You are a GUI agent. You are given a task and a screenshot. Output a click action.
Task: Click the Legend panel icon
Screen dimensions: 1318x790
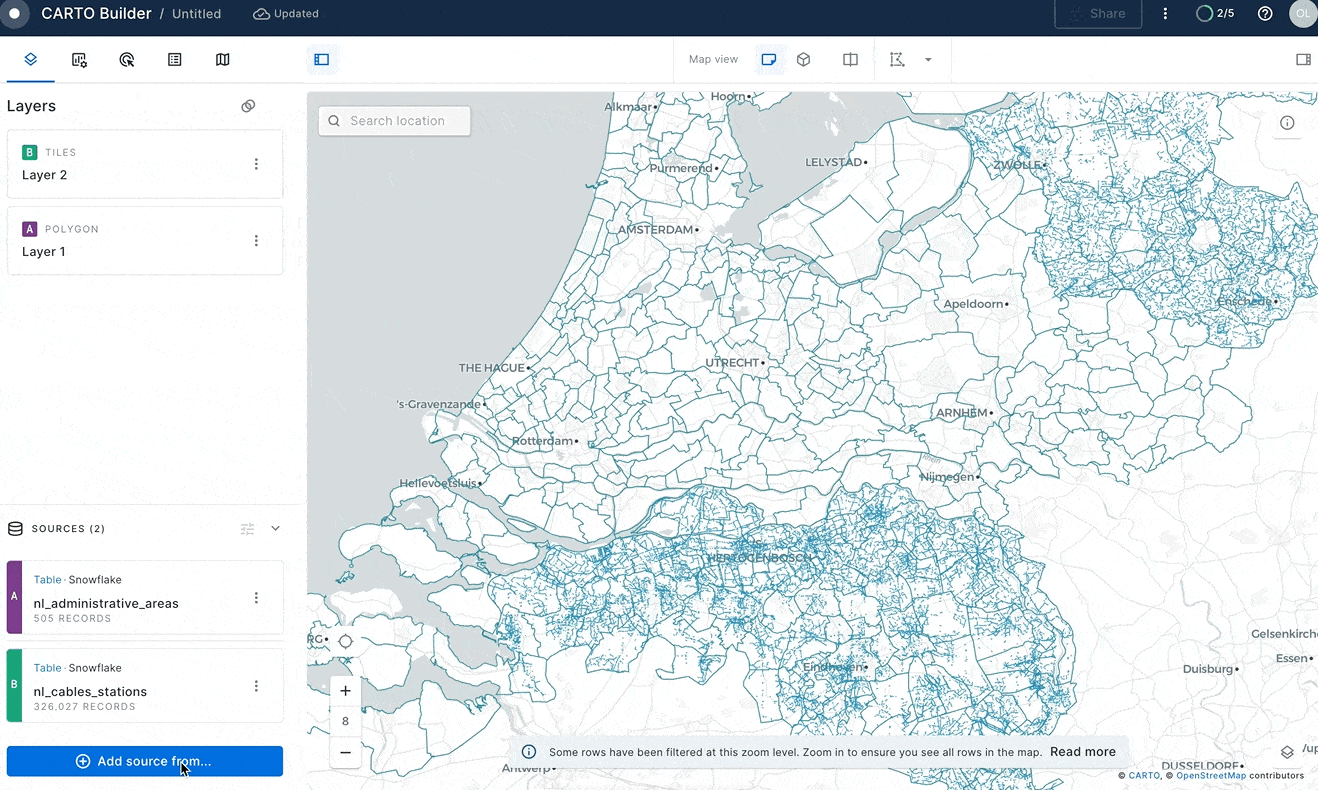pyautogui.click(x=322, y=59)
